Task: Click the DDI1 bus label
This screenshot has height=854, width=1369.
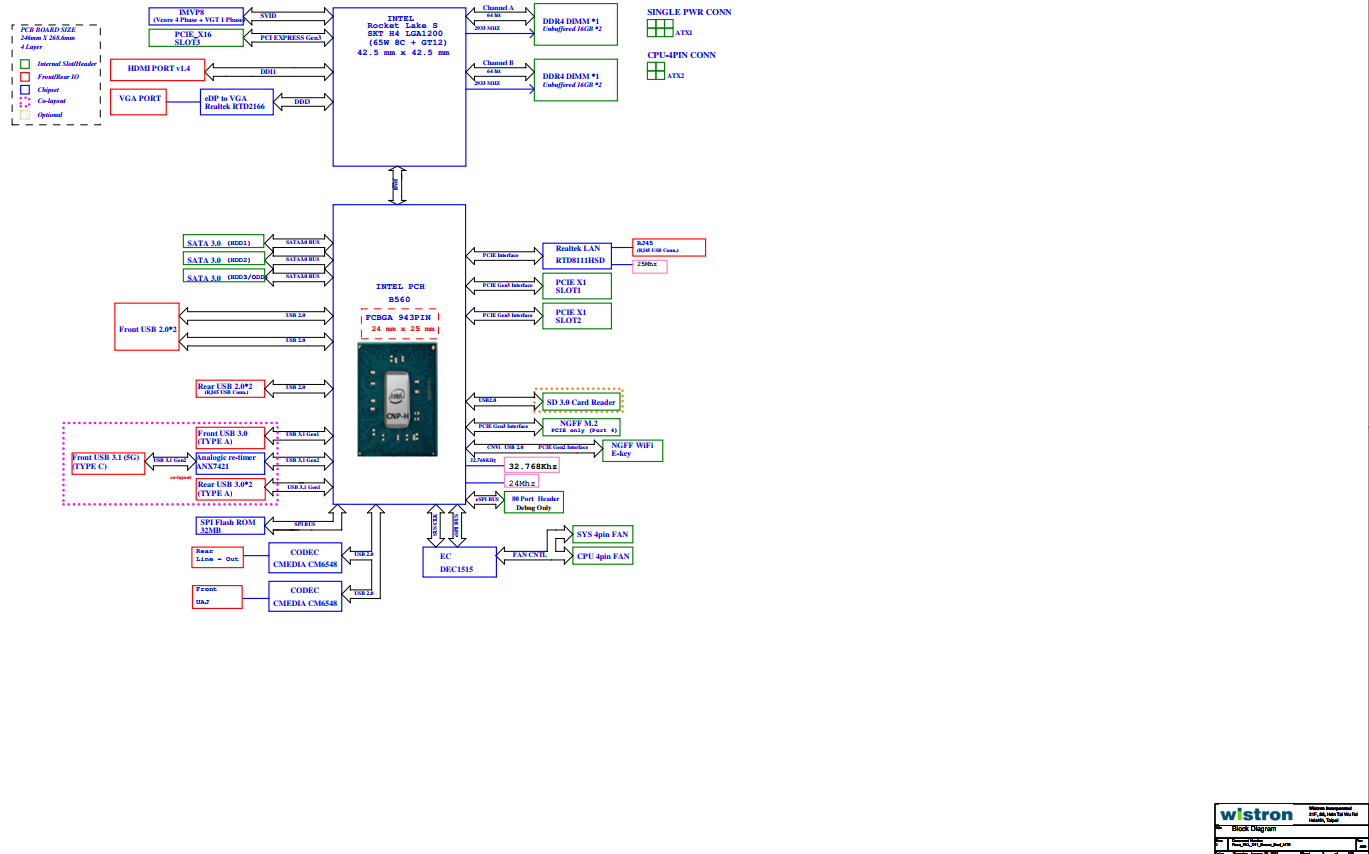Action: coord(269,71)
